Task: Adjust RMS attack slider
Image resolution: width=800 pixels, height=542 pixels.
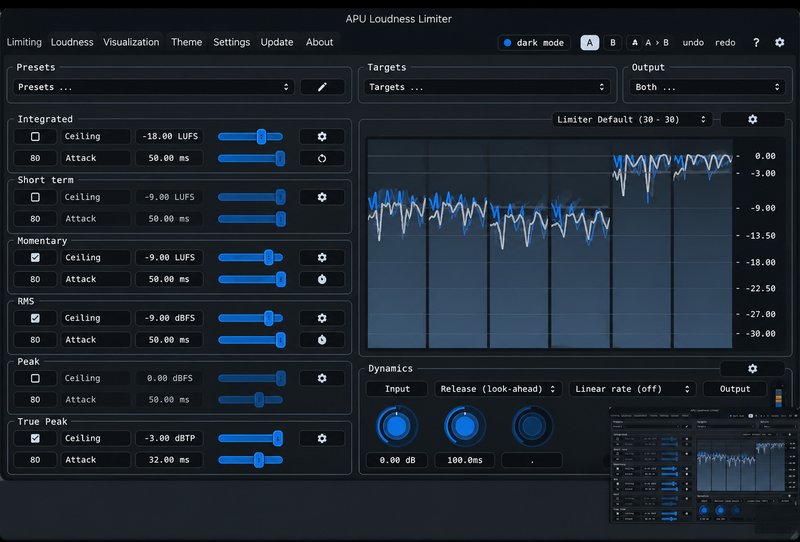Action: 251,340
